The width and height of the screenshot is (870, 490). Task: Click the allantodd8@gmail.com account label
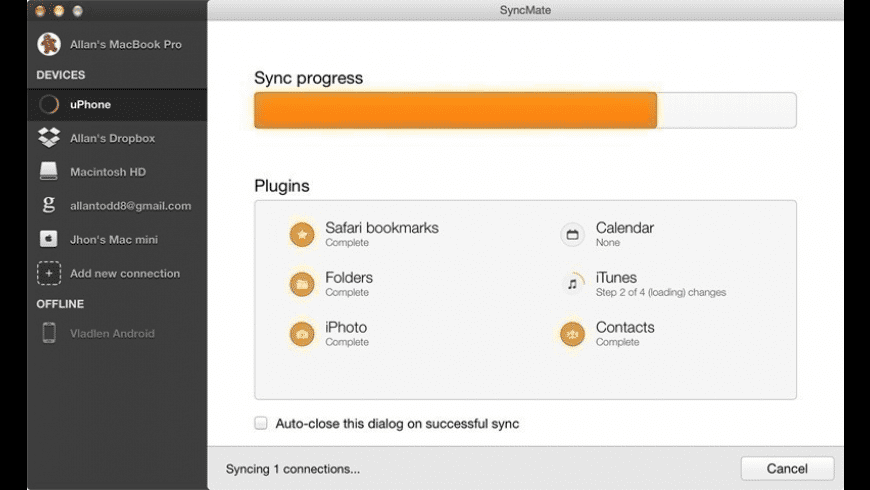130,206
